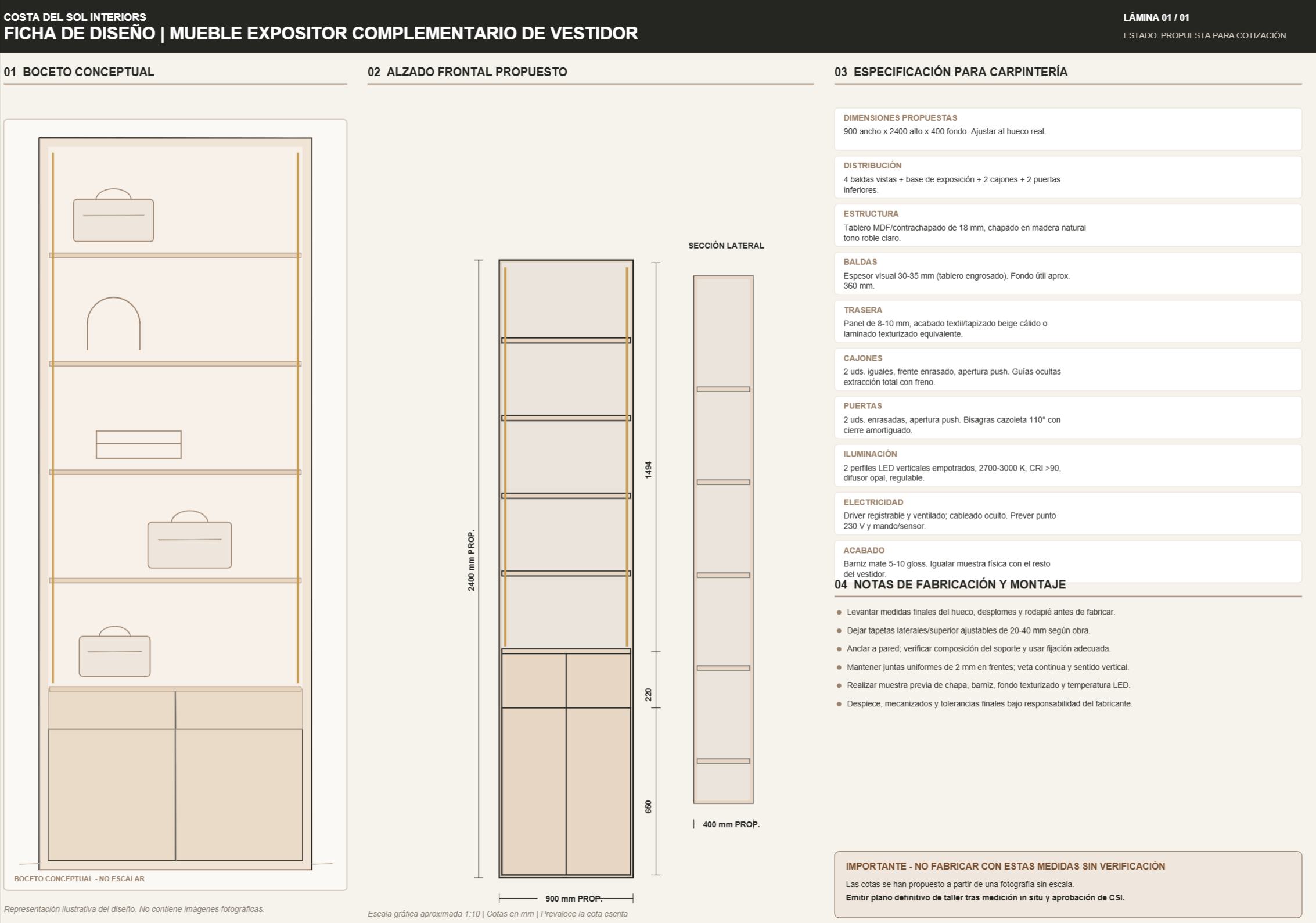Select the arch-shaped object on second shelf
This screenshot has height=923, width=1316.
tap(113, 324)
